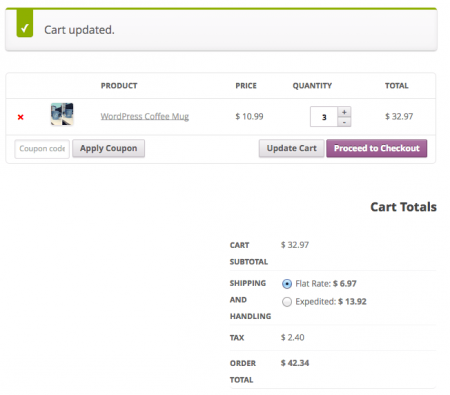The image size is (450, 395).
Task: Open the WordPress Coffee Mug product thumbnail
Action: [x=62, y=114]
